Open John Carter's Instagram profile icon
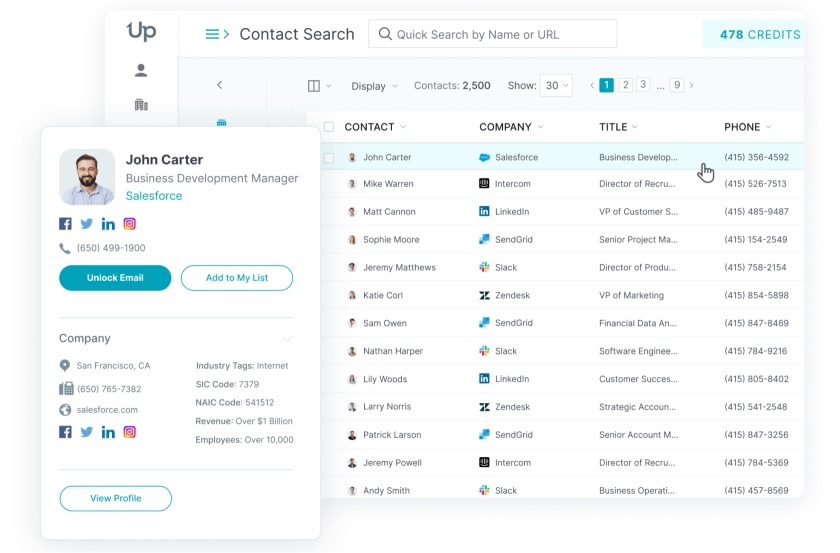The width and height of the screenshot is (840, 553). tap(130, 223)
